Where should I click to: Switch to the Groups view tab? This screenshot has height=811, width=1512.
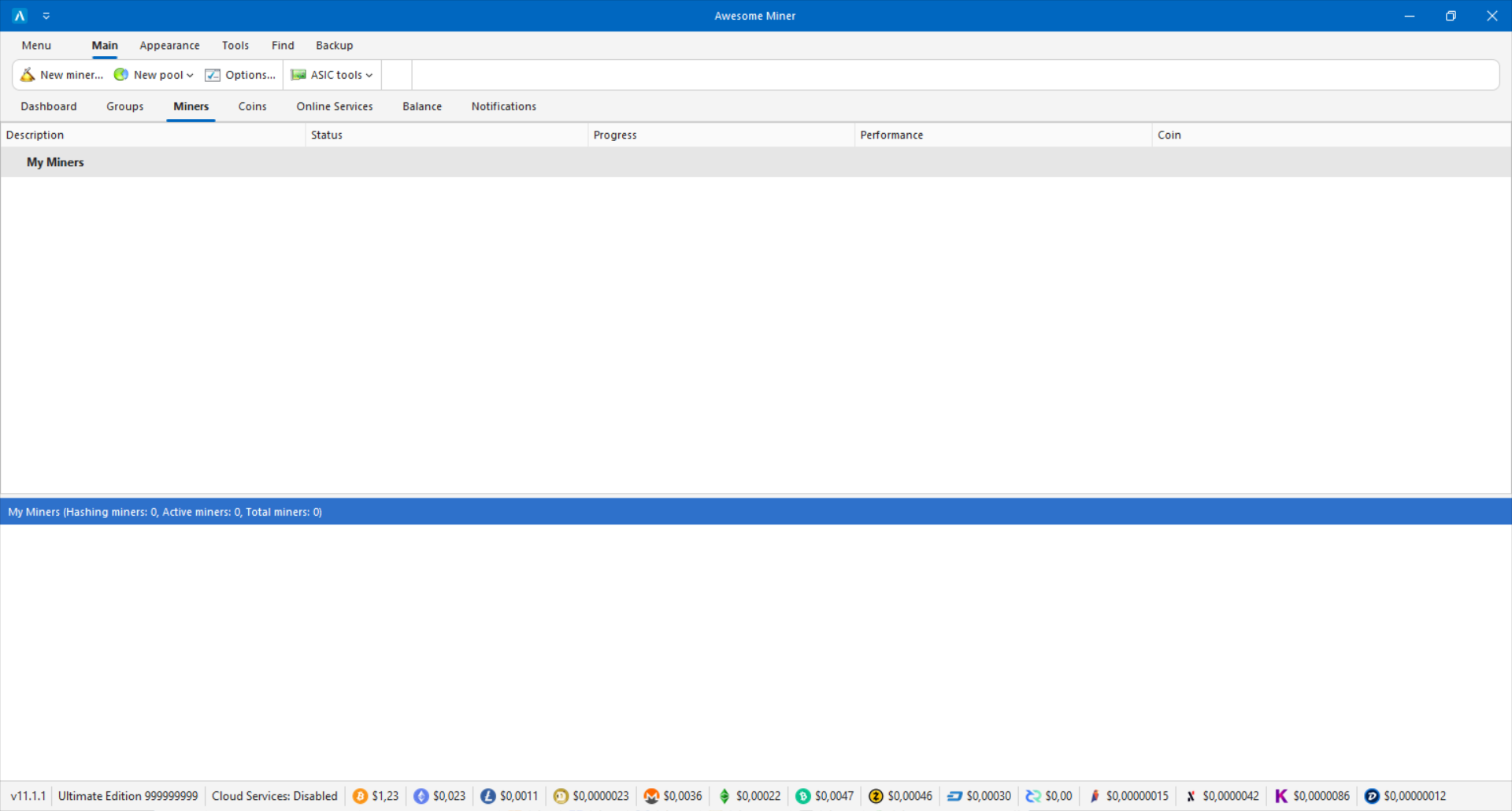pyautogui.click(x=125, y=106)
